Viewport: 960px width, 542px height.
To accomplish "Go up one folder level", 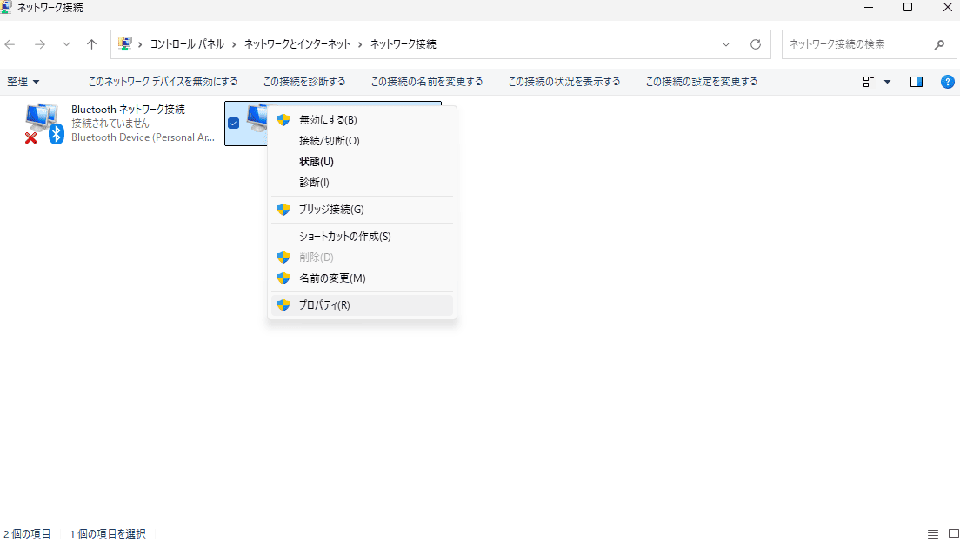I will point(92,44).
